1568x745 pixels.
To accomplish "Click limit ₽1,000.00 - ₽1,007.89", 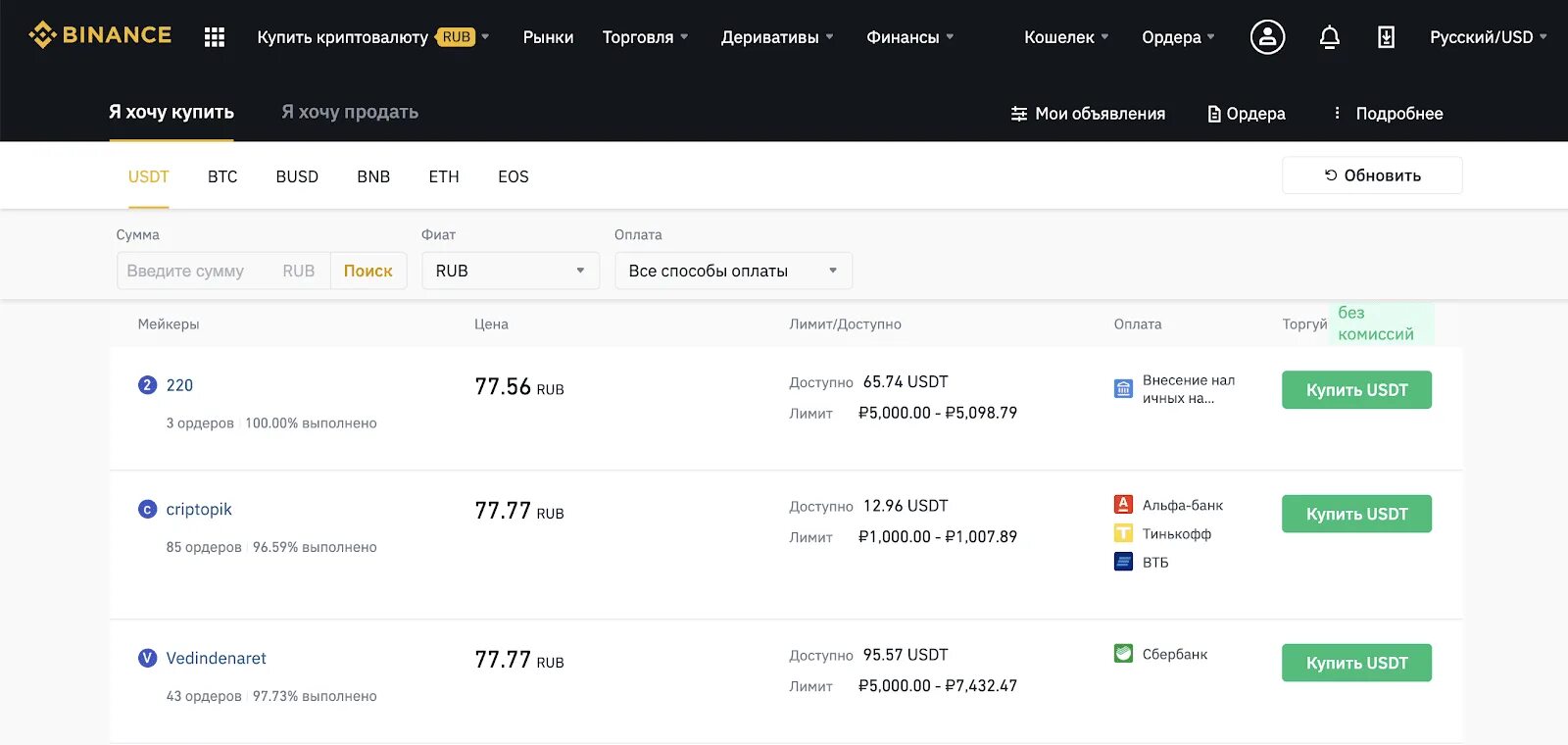I will click(938, 536).
